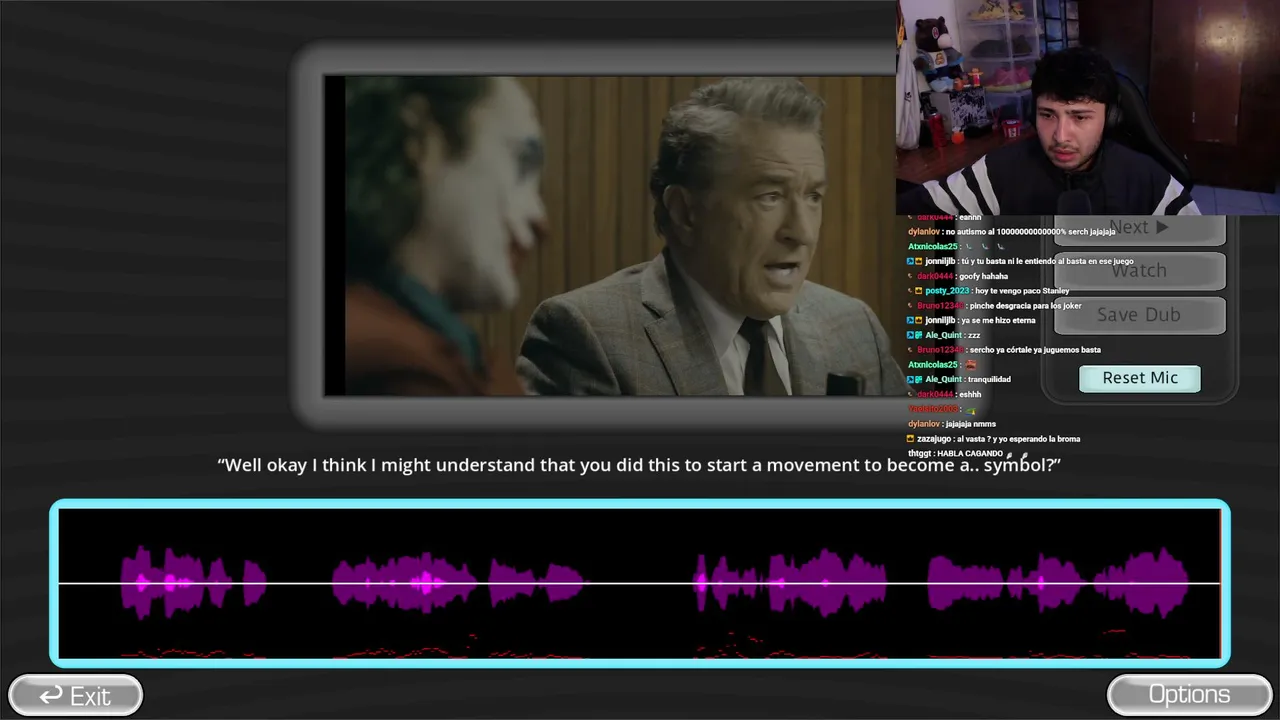The image size is (1280, 720).
Task: Click the streamer webcam overlay
Action: (1088, 107)
